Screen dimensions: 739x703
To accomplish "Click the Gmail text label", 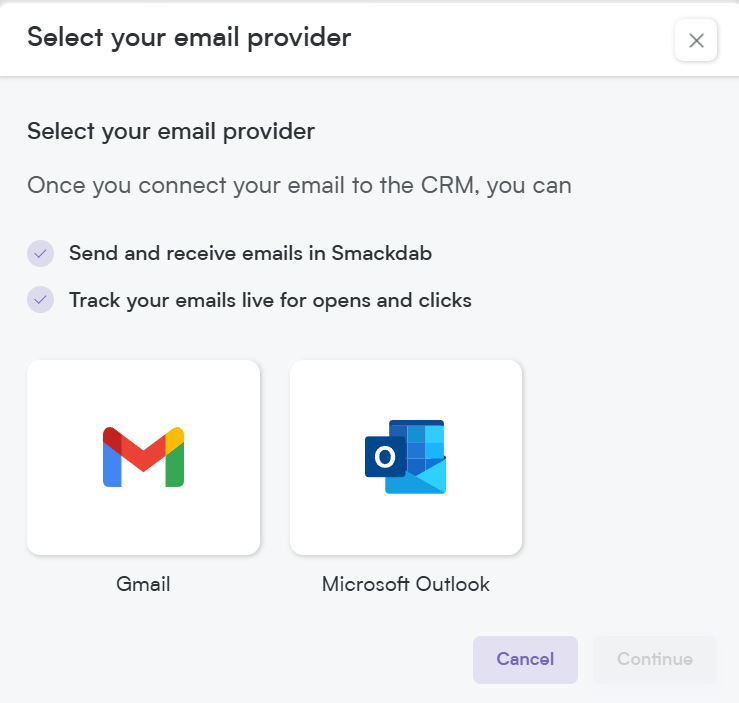I will (x=143, y=584).
